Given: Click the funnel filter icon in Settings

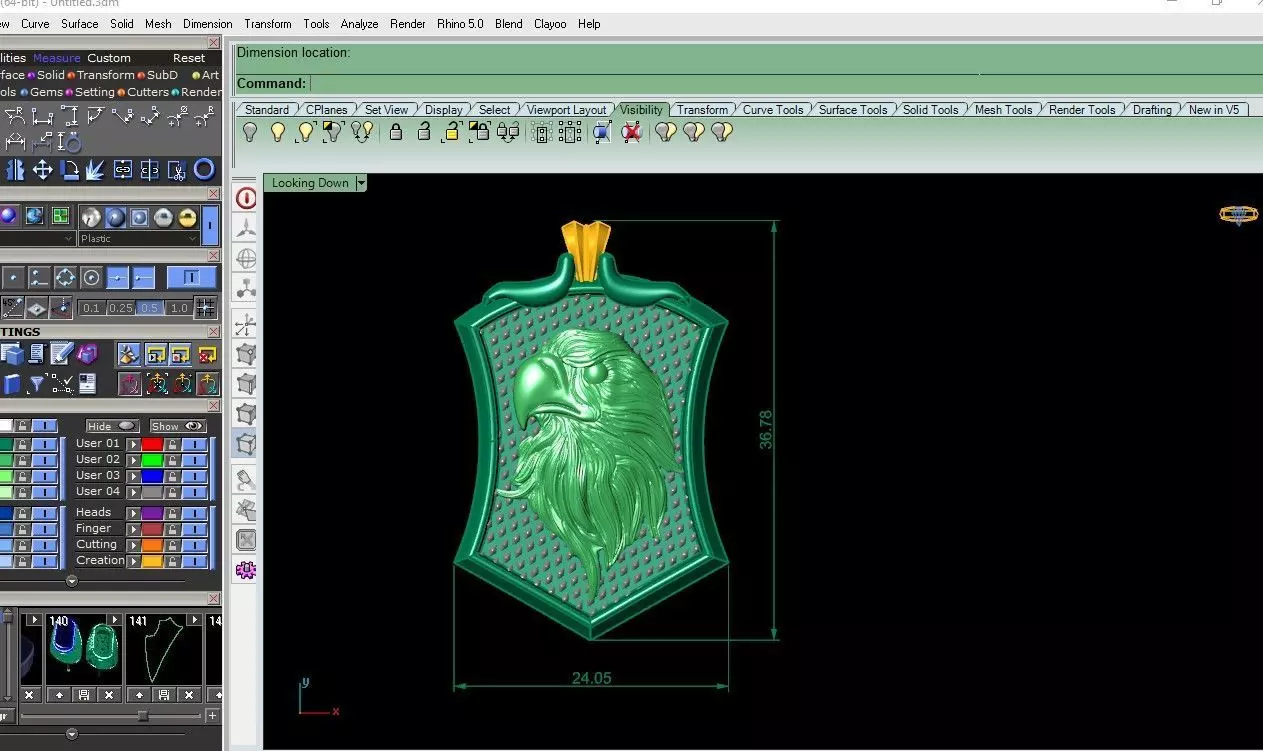Looking at the screenshot, I should click(x=37, y=383).
